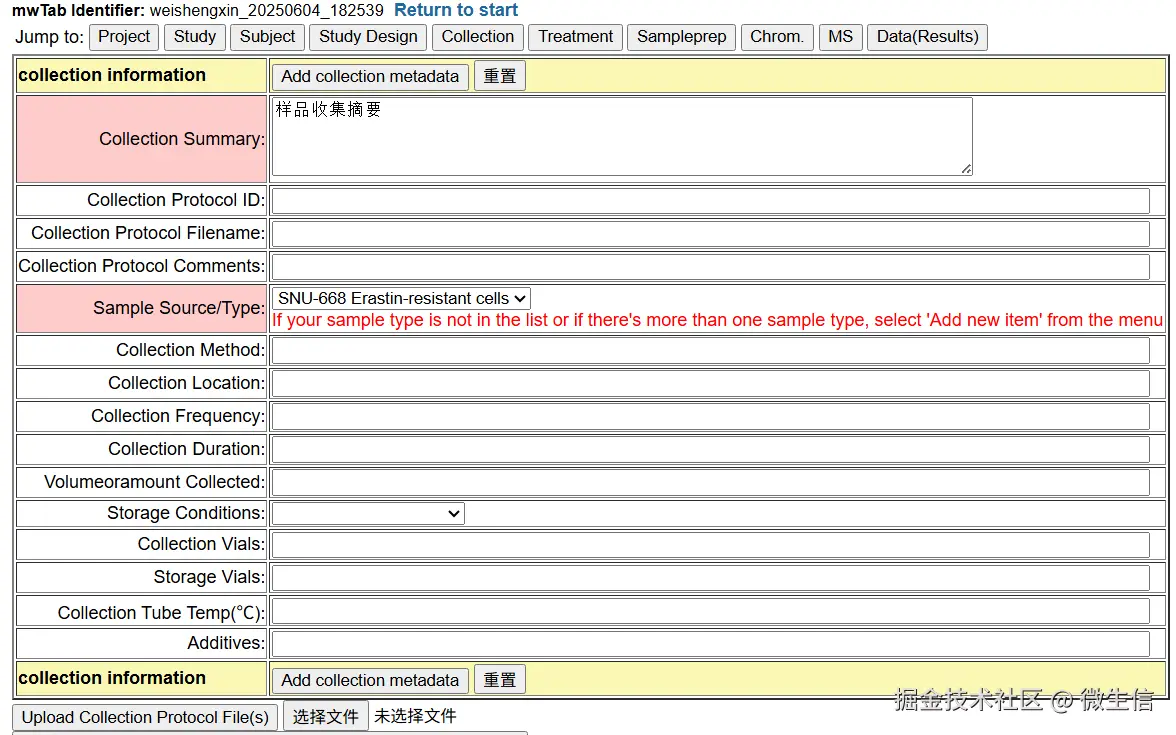
Task: Click the 未选择文件 no-file-chosen text
Action: tap(415, 716)
